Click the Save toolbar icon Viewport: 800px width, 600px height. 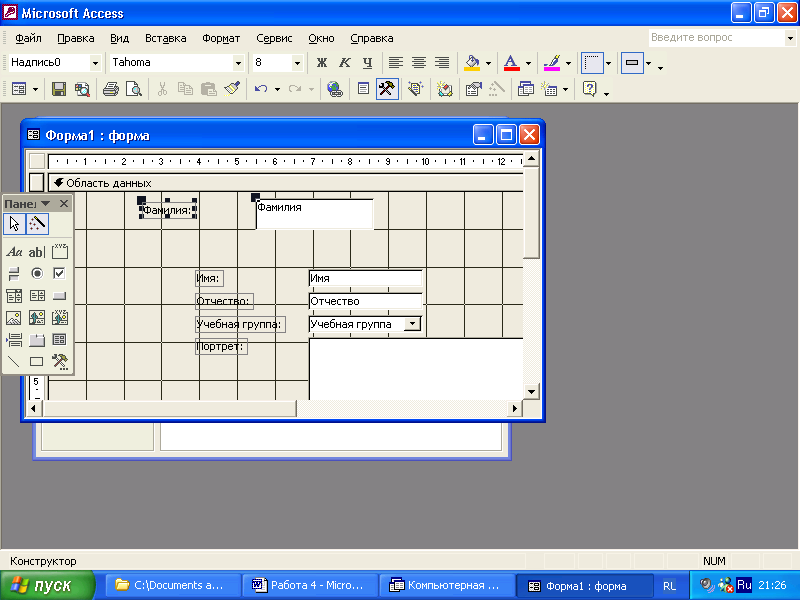click(x=59, y=89)
